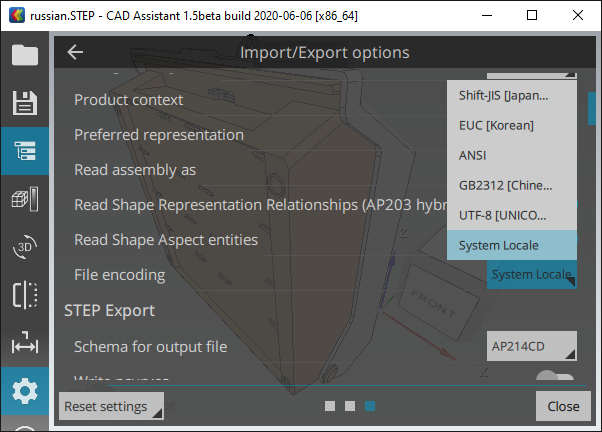602x432 pixels.
Task: Open the model structure tree icon
Action: click(x=25, y=152)
